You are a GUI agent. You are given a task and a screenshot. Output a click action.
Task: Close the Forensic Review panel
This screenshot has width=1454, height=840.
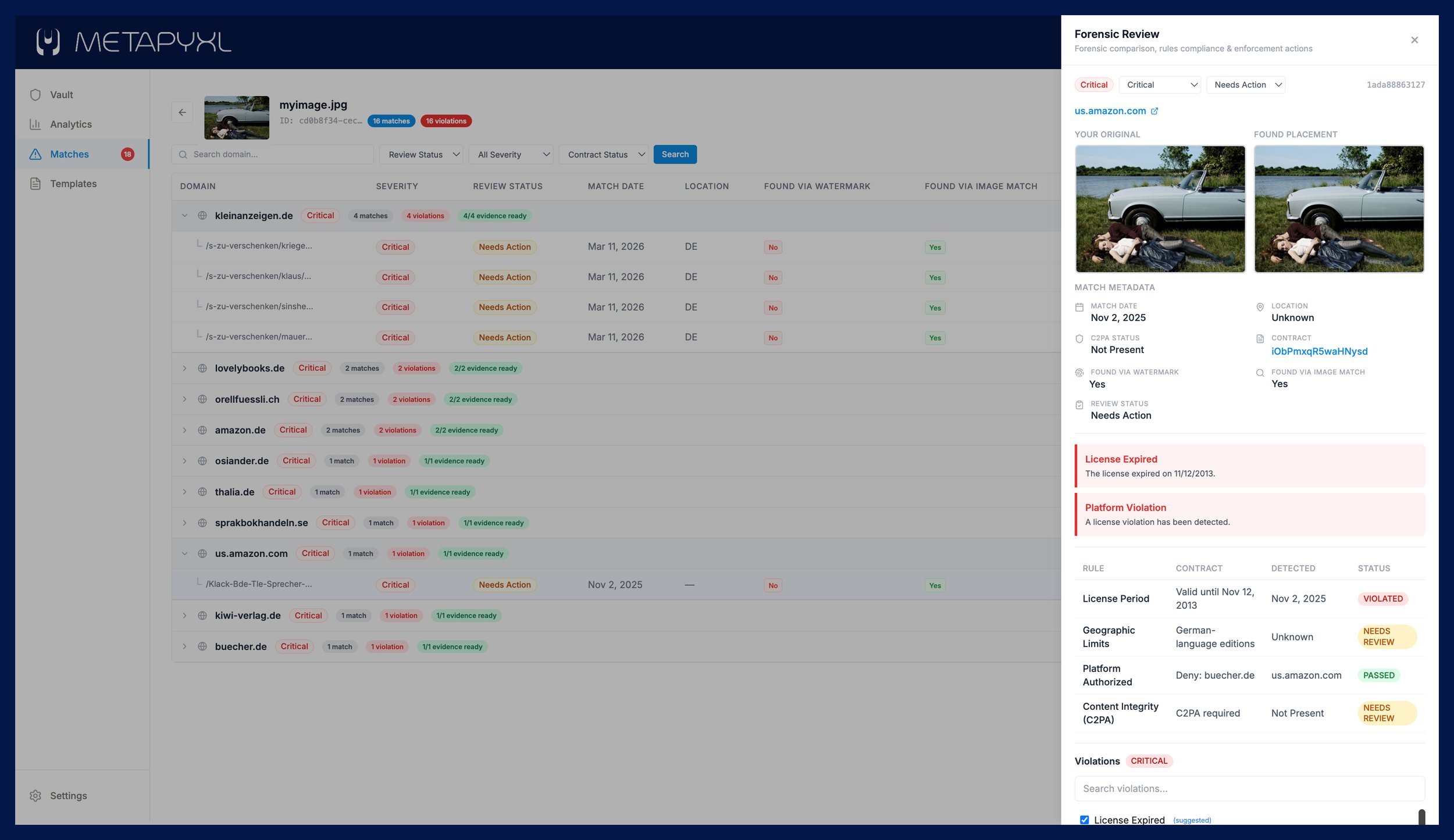pyautogui.click(x=1414, y=40)
